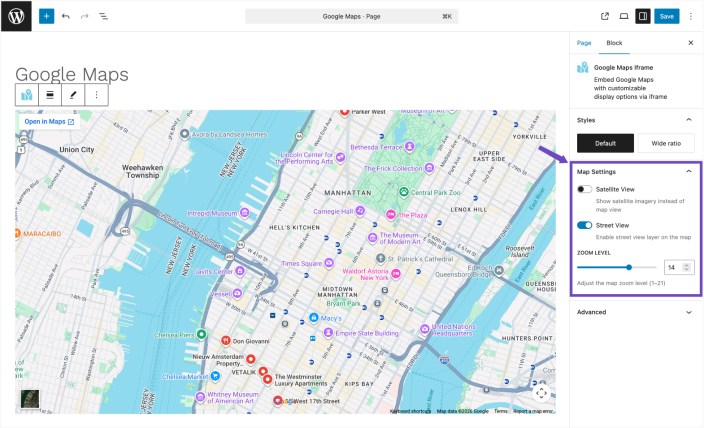
Task: Switch to the Block tab
Action: (x=614, y=43)
